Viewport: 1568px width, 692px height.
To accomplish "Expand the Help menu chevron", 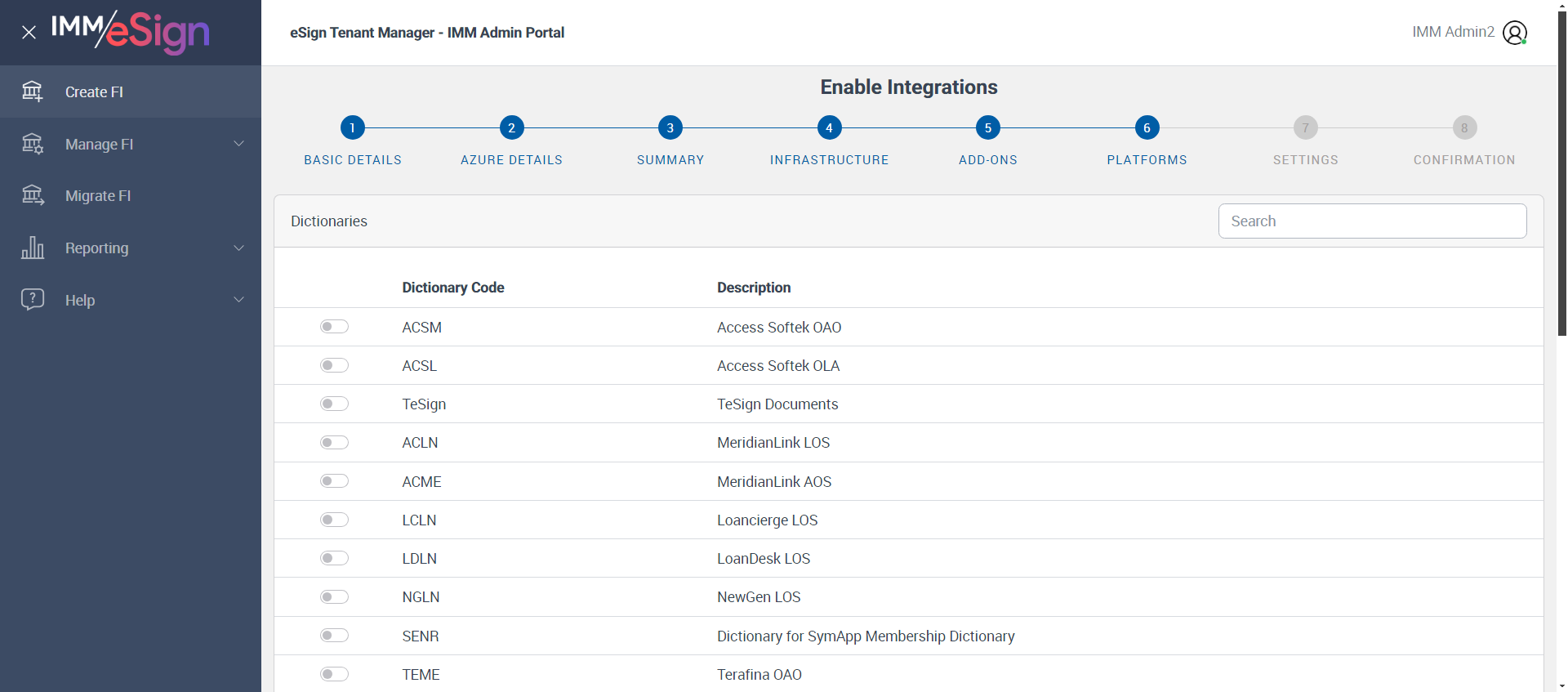I will (239, 299).
